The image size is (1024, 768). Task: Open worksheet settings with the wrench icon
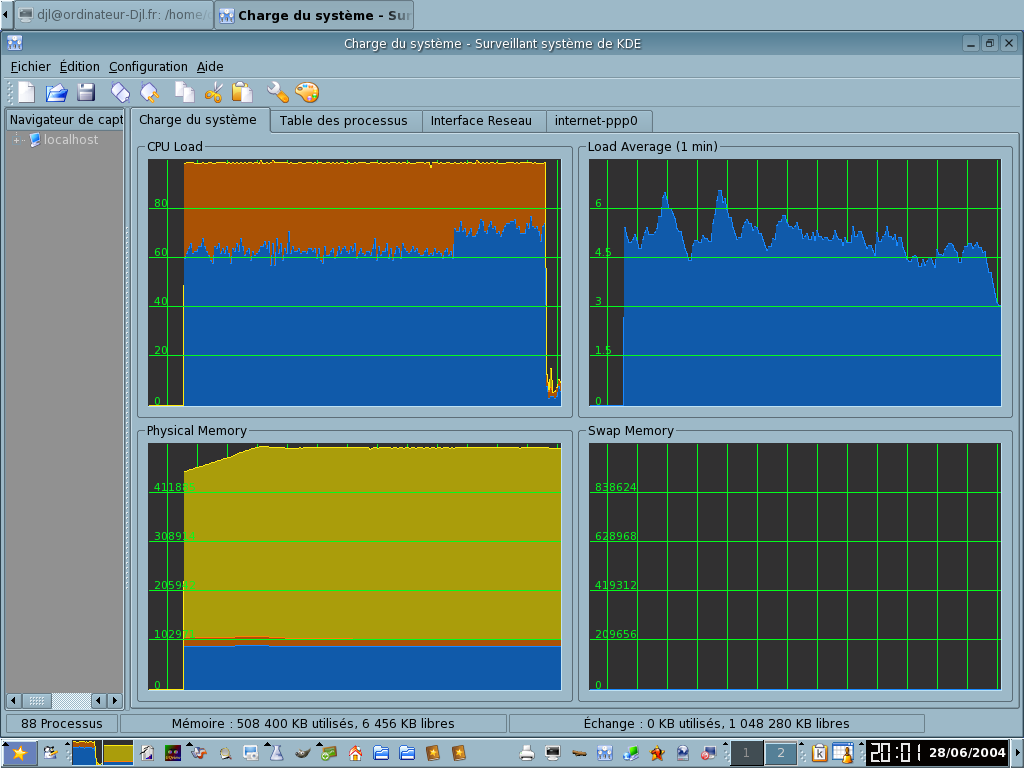pos(277,93)
